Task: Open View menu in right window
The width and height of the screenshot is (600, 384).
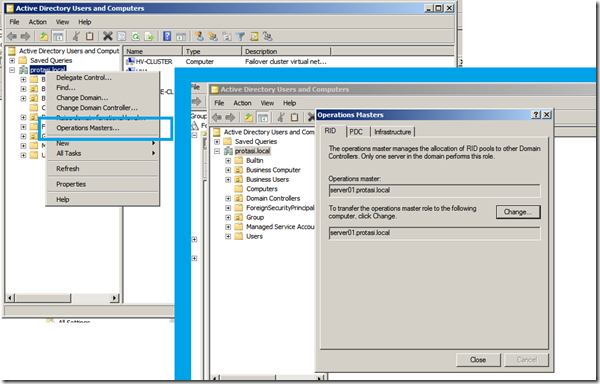Action: tap(267, 103)
